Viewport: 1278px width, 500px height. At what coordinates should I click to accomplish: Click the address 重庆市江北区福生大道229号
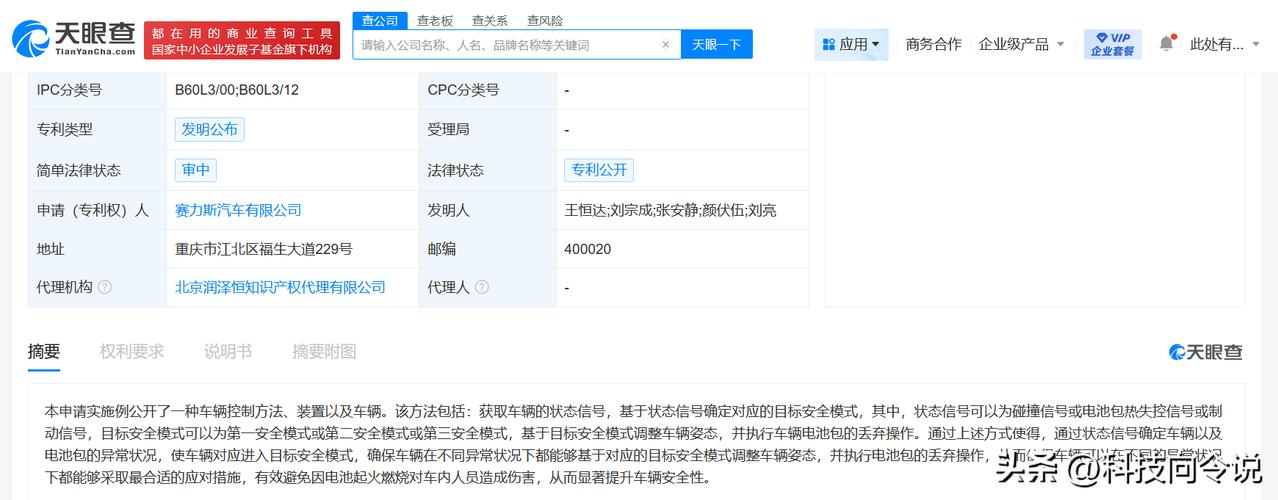(x=264, y=249)
